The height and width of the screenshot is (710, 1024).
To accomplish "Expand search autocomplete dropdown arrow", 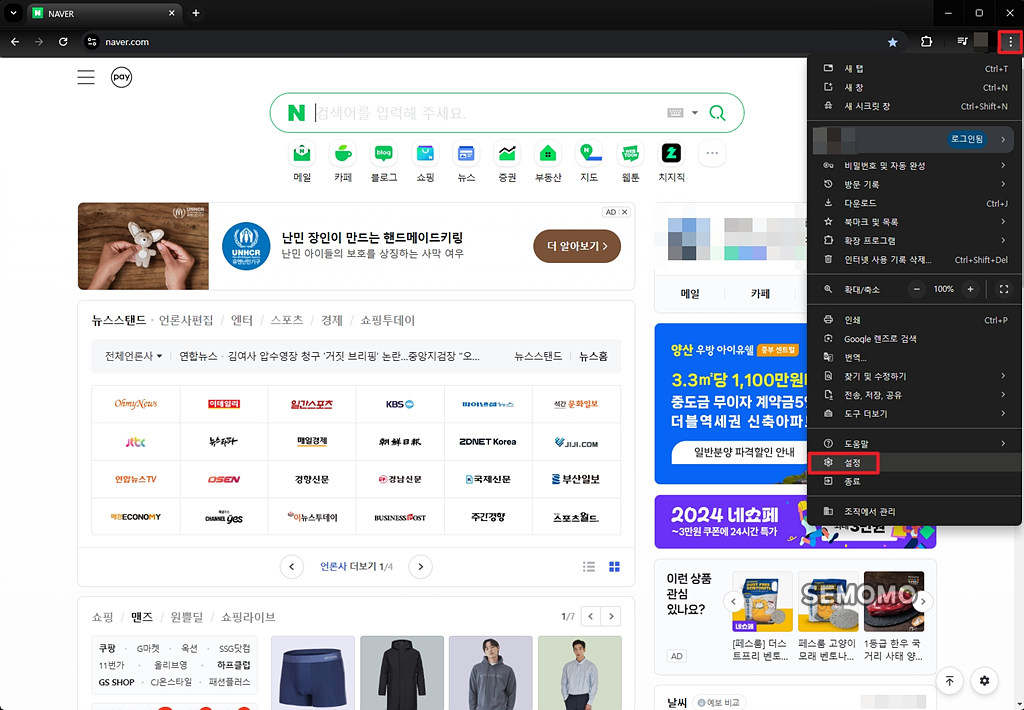I will coord(695,112).
